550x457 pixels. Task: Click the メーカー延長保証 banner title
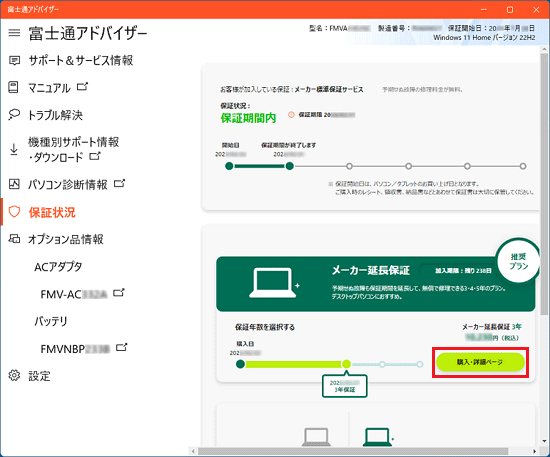click(x=370, y=270)
